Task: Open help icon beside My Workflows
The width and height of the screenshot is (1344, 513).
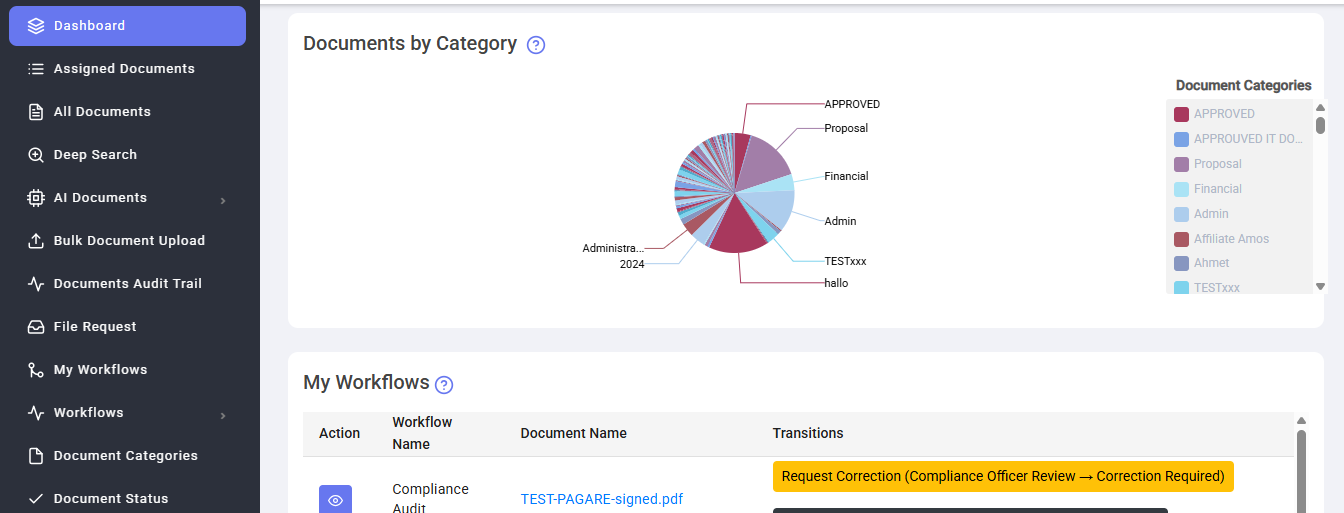Action: point(444,385)
